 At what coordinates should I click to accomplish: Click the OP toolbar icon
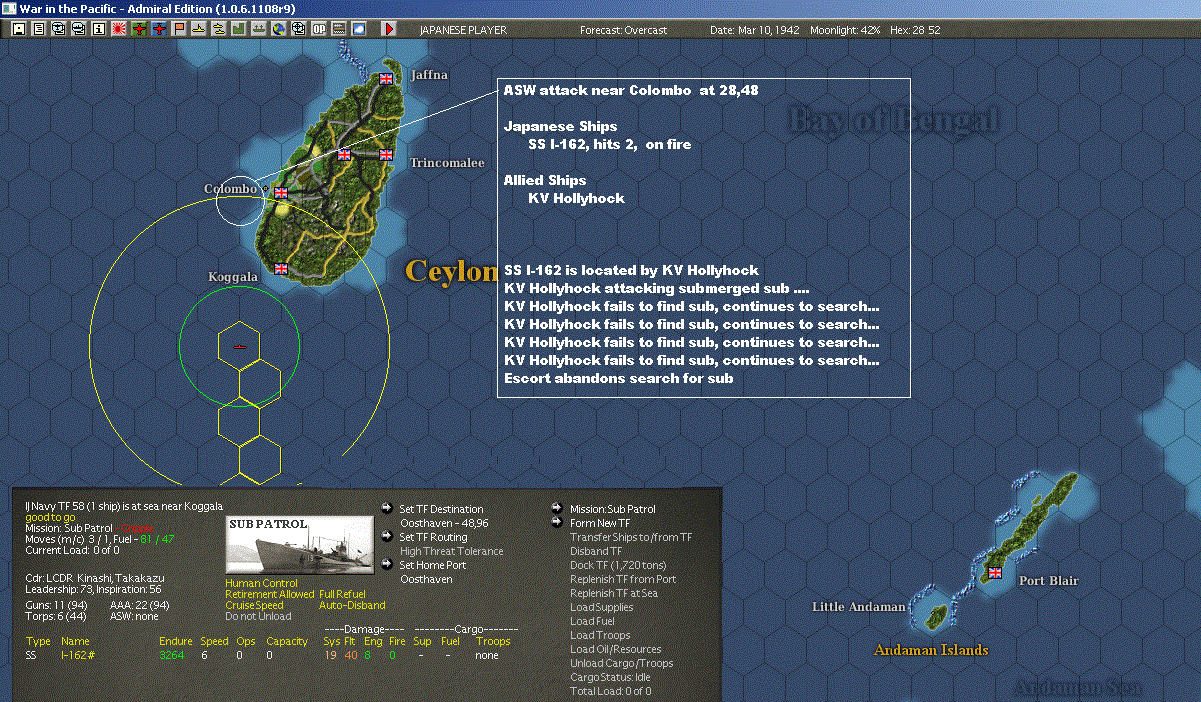319,29
